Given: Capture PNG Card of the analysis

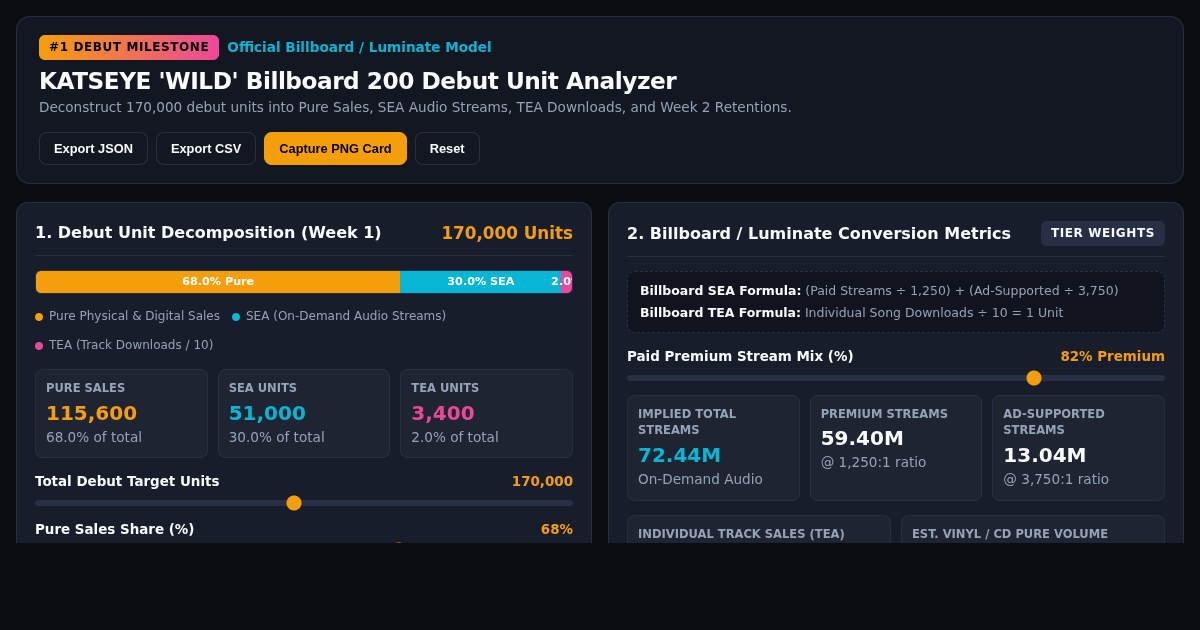Looking at the screenshot, I should point(335,148).
